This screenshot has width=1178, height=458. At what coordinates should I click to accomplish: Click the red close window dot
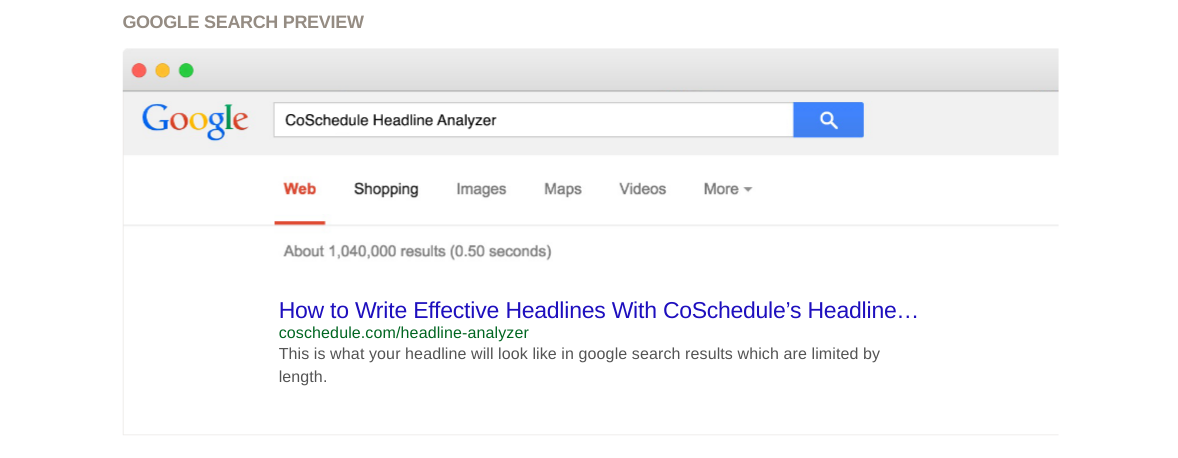(139, 70)
